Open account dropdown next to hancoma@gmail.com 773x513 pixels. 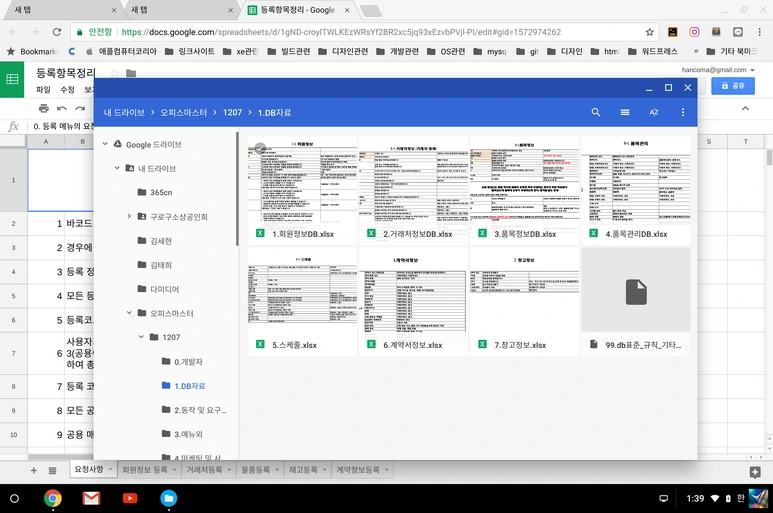point(752,70)
